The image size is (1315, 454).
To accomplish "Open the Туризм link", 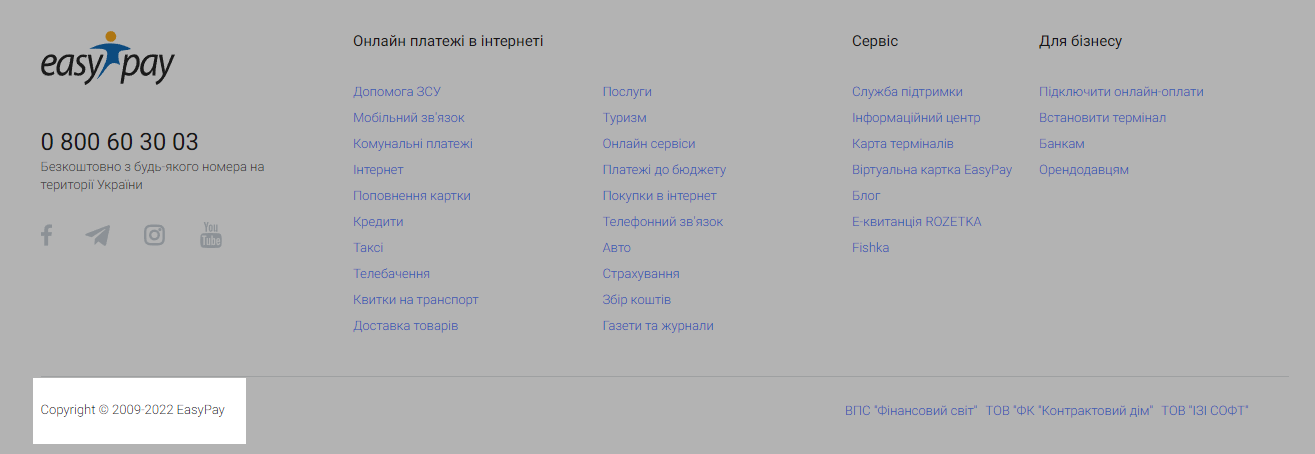I will [x=625, y=117].
